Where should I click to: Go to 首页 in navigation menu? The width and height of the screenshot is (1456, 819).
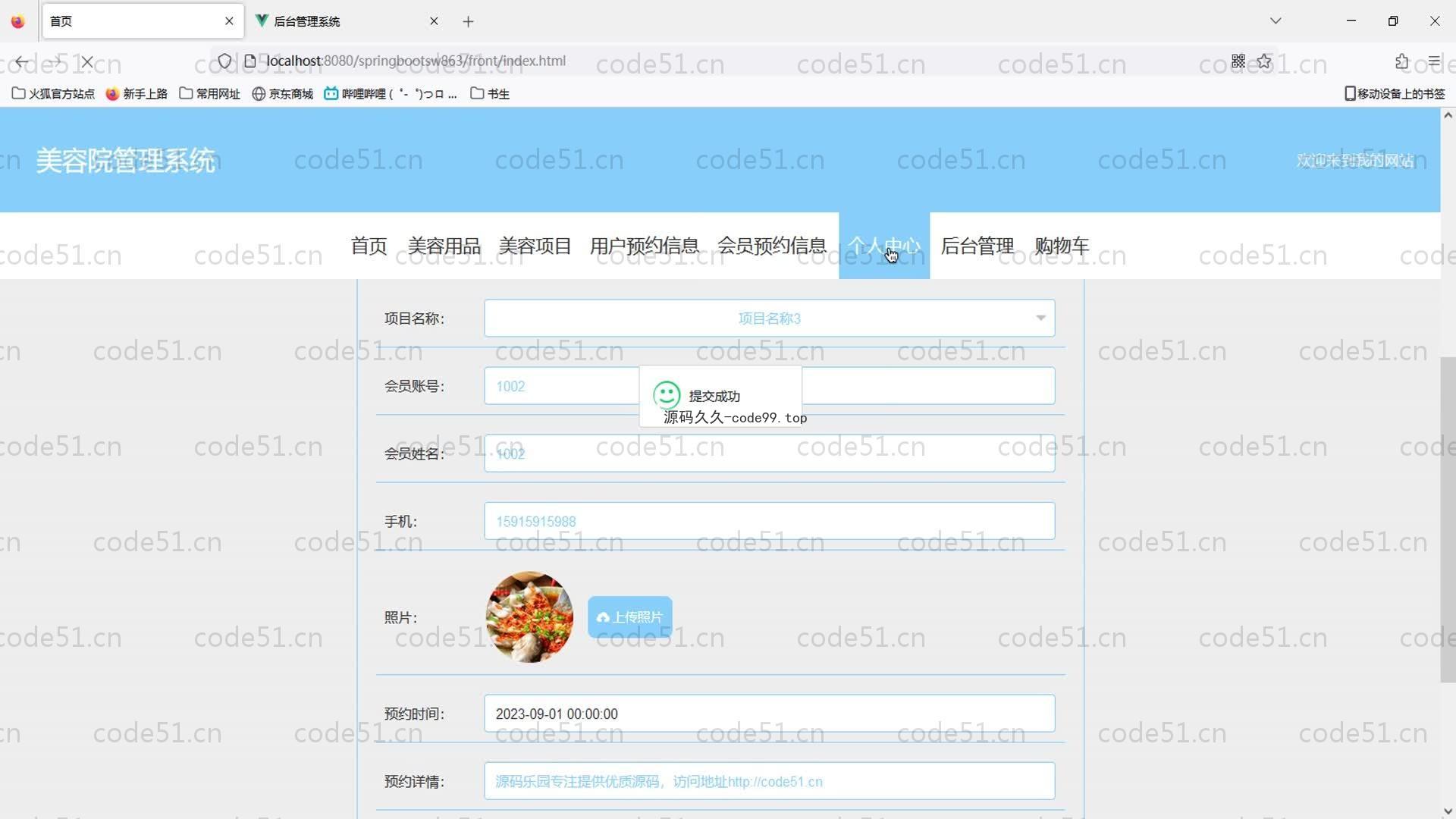(x=369, y=246)
